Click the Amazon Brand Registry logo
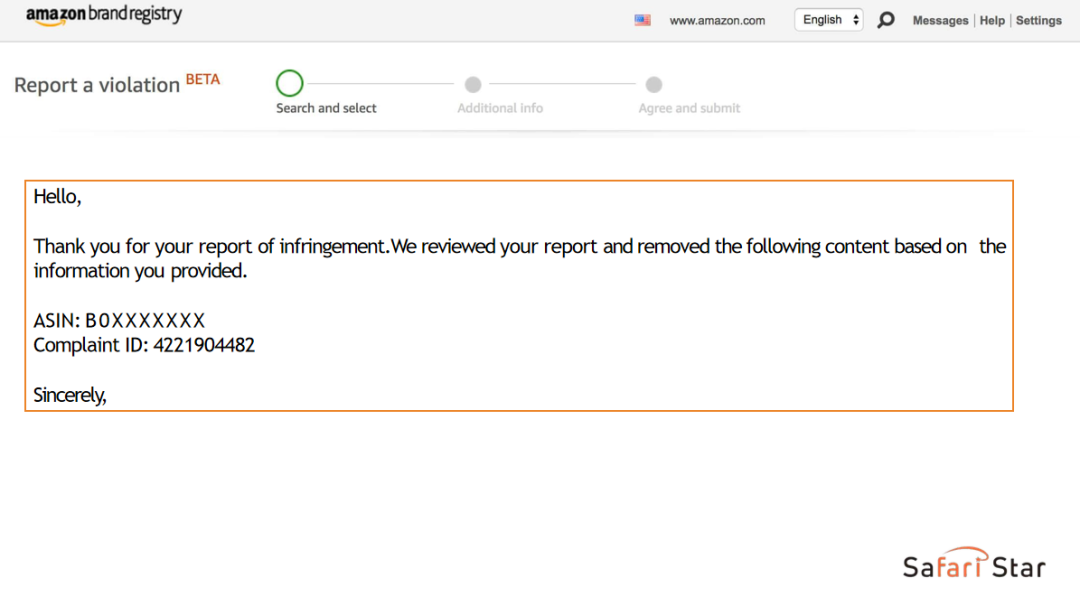1080x606 pixels. [x=104, y=17]
